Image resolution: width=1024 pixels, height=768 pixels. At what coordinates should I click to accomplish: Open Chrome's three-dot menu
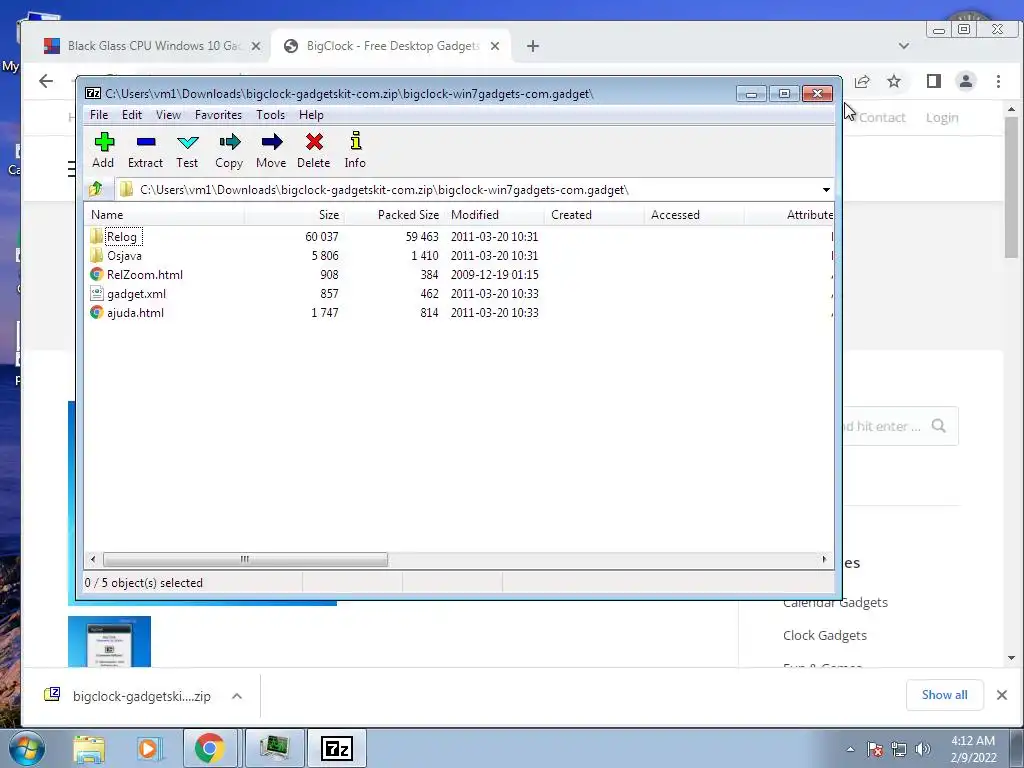tap(999, 81)
